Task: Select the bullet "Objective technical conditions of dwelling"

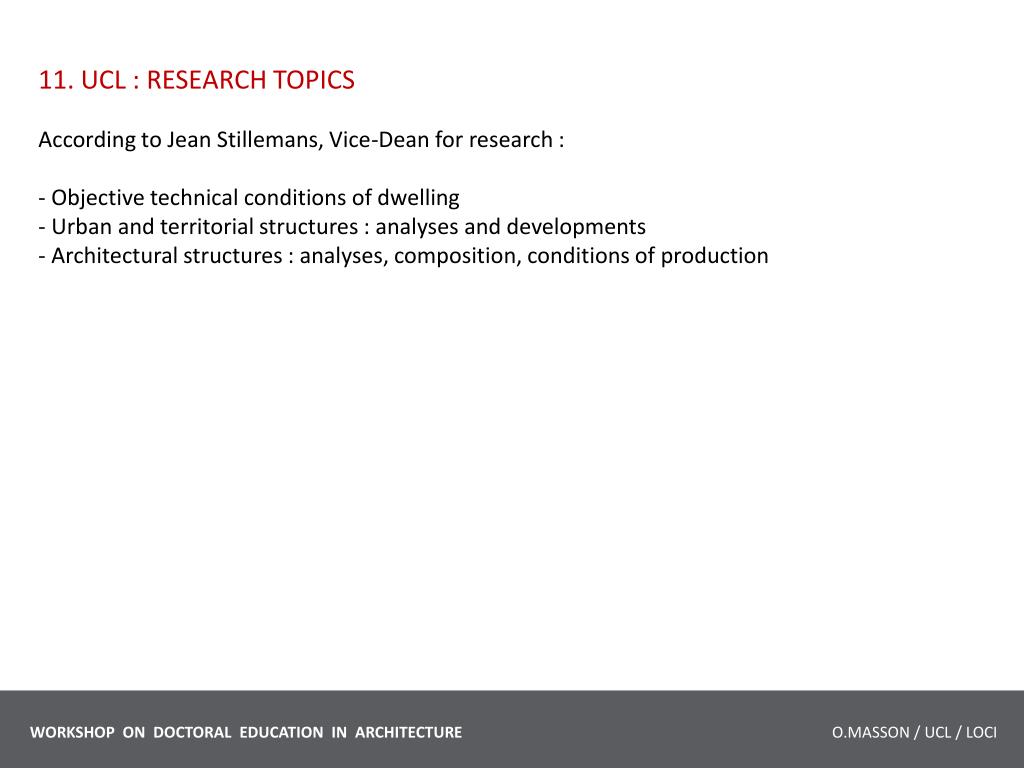Action: [249, 198]
